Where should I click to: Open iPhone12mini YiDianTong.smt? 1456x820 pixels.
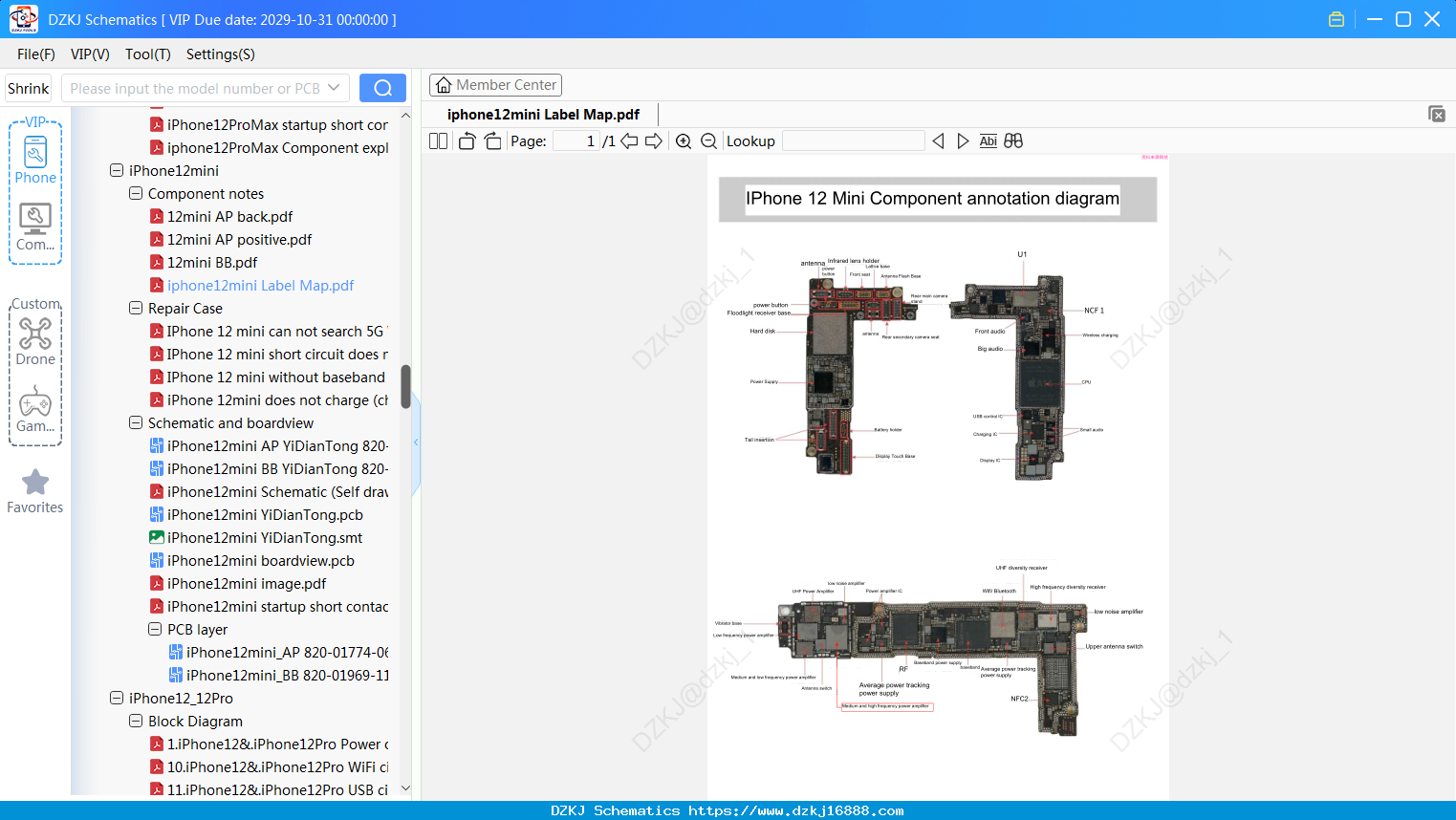(x=256, y=537)
